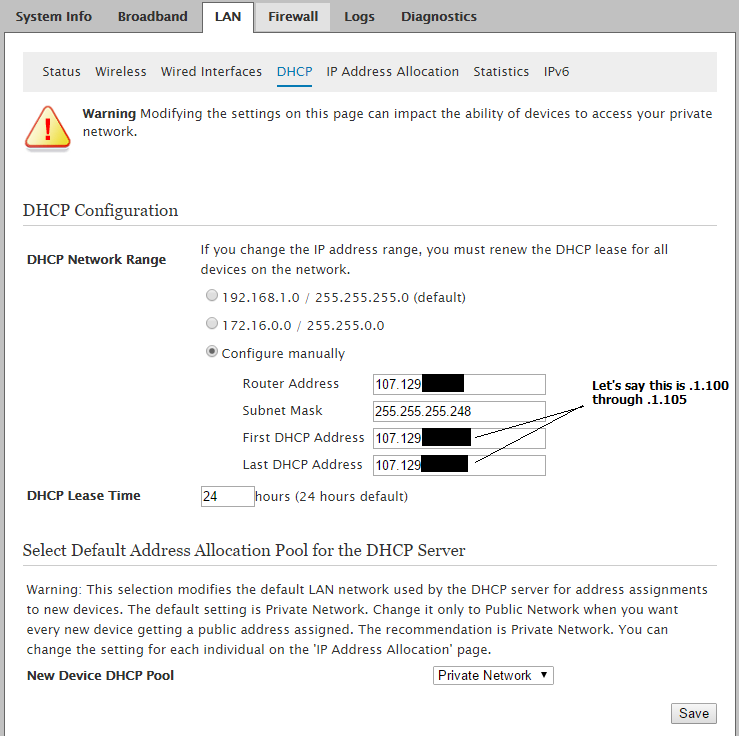Focus the Subnet Mask text field
The height and width of the screenshot is (736, 739).
coord(459,411)
